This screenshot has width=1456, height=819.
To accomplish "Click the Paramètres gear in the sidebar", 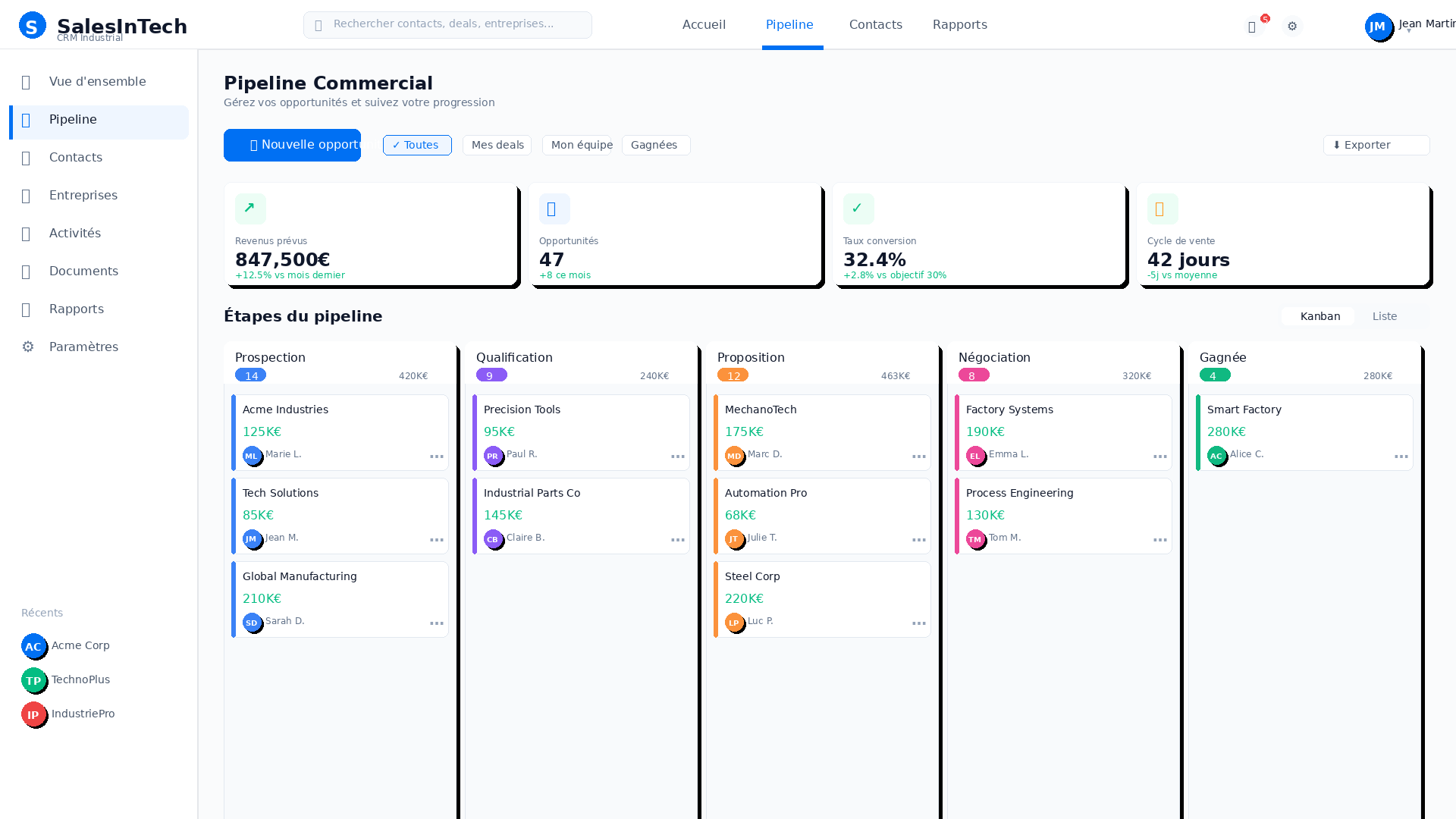I will pyautogui.click(x=27, y=347).
